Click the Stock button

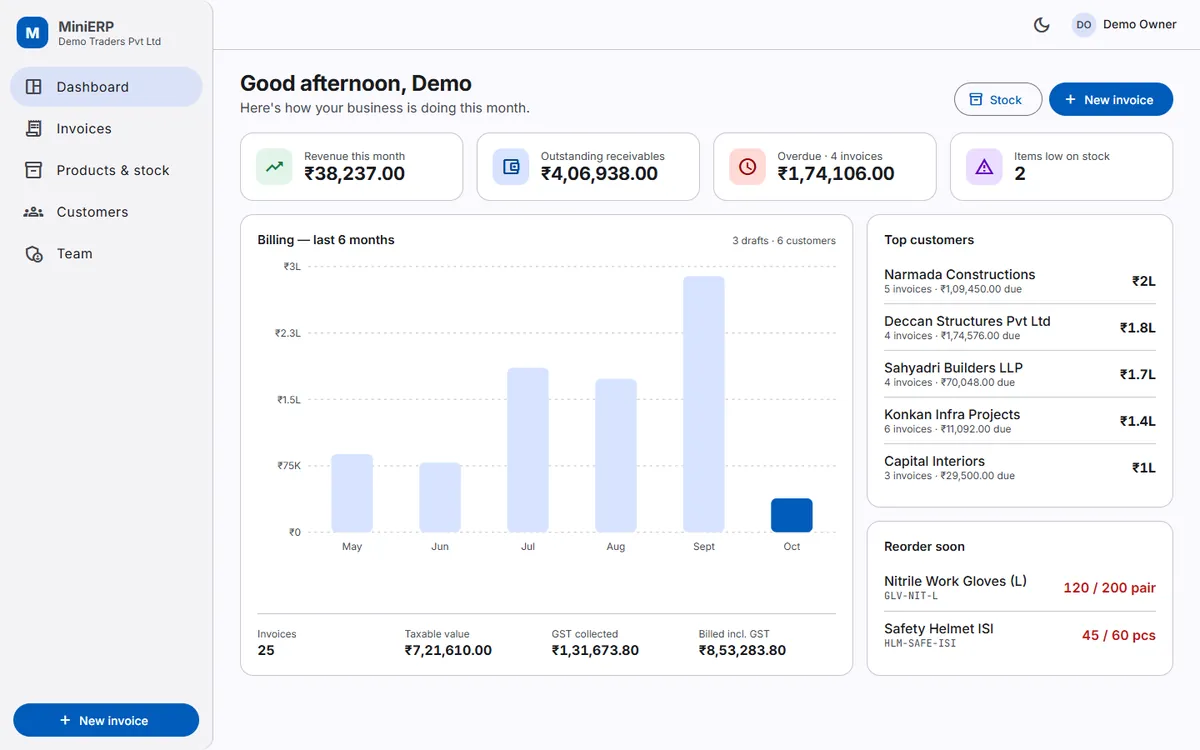click(998, 100)
